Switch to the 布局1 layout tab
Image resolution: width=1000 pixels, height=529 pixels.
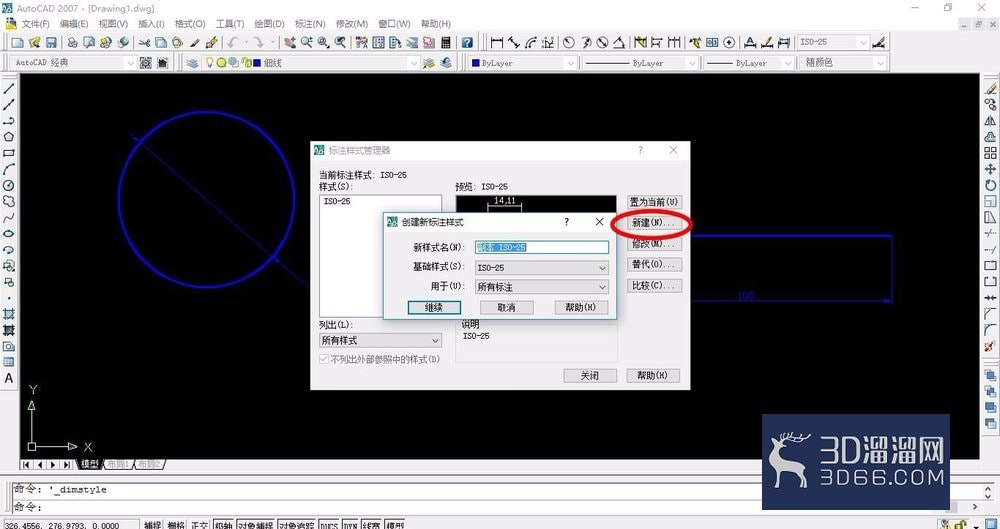click(x=118, y=464)
